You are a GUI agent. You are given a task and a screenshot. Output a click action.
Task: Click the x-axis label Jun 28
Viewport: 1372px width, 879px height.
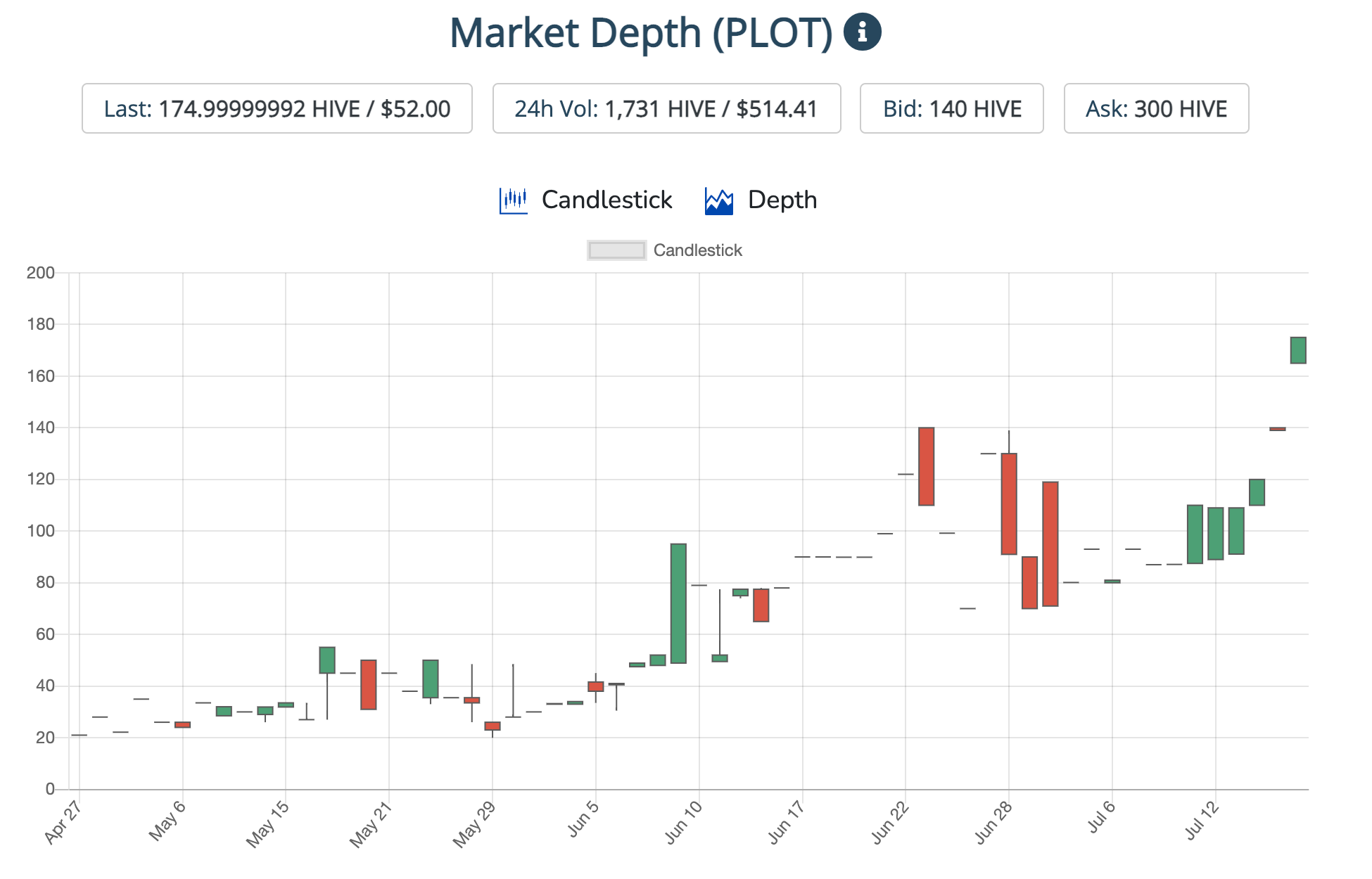[993, 821]
